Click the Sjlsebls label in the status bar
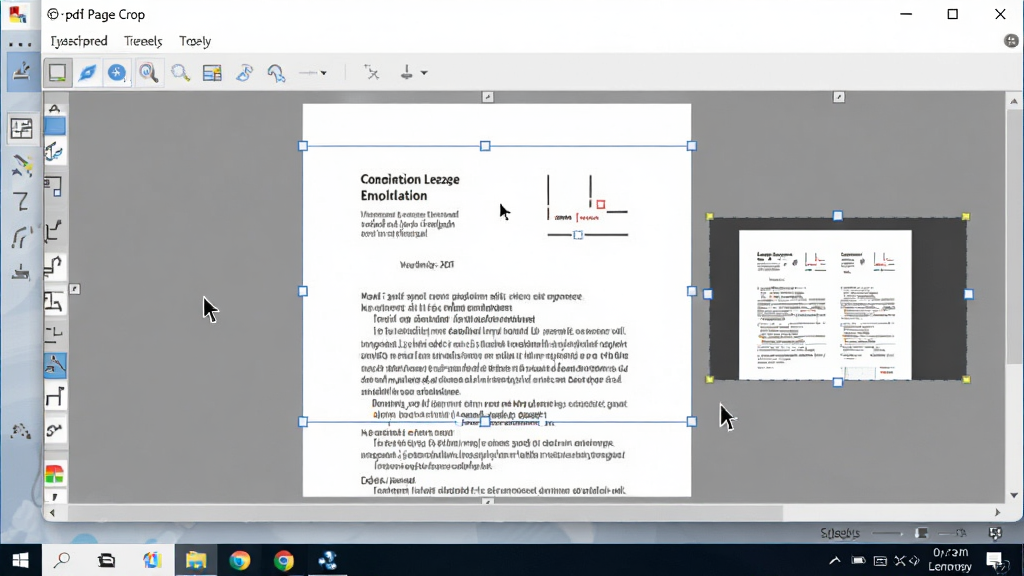 pyautogui.click(x=840, y=534)
